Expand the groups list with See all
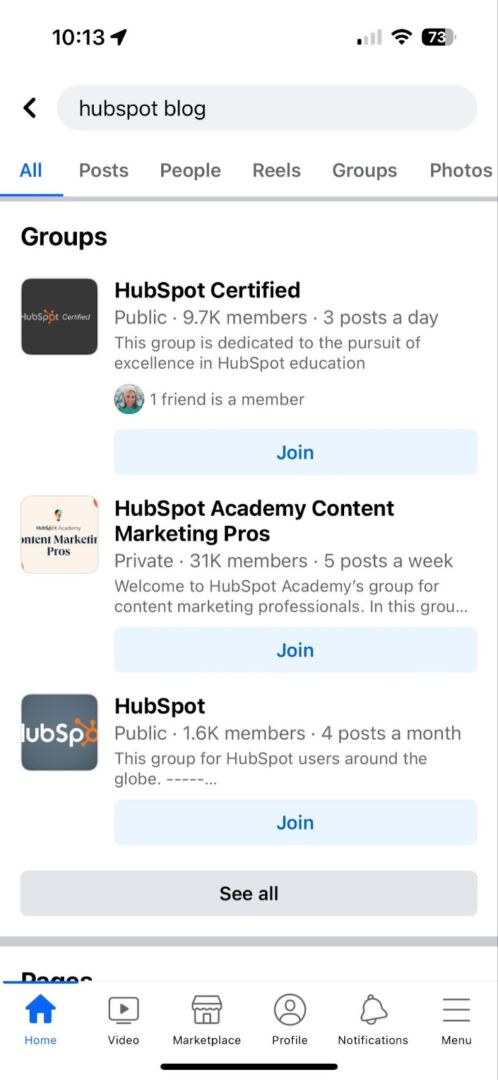The width and height of the screenshot is (498, 1080). (x=249, y=893)
